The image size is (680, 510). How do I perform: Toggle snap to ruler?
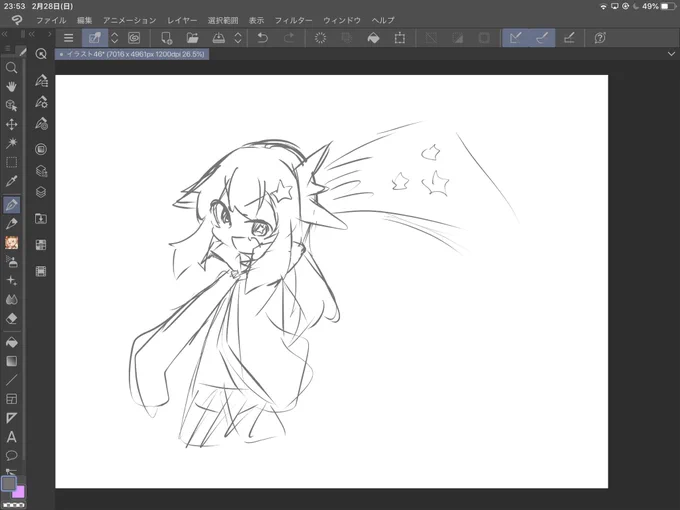pos(516,38)
